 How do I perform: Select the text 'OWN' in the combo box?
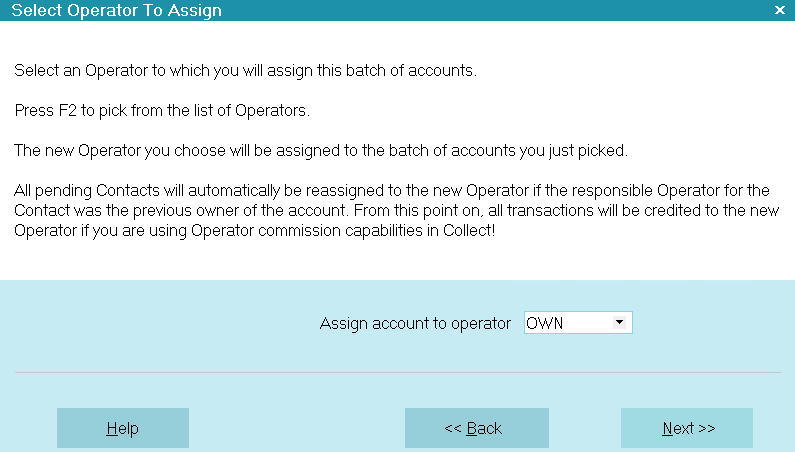[545, 323]
